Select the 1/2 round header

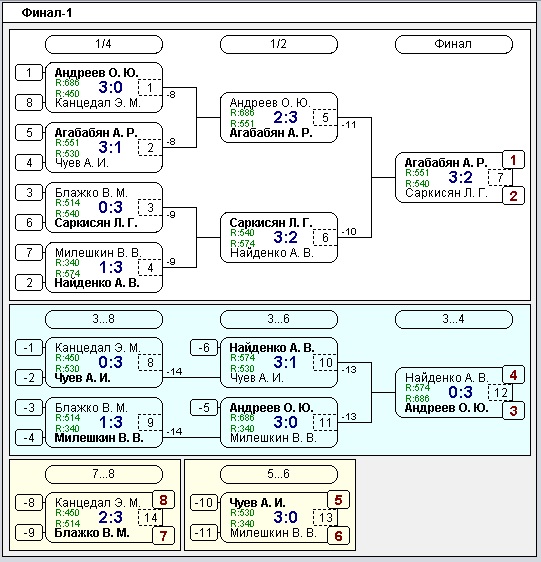click(x=279, y=44)
